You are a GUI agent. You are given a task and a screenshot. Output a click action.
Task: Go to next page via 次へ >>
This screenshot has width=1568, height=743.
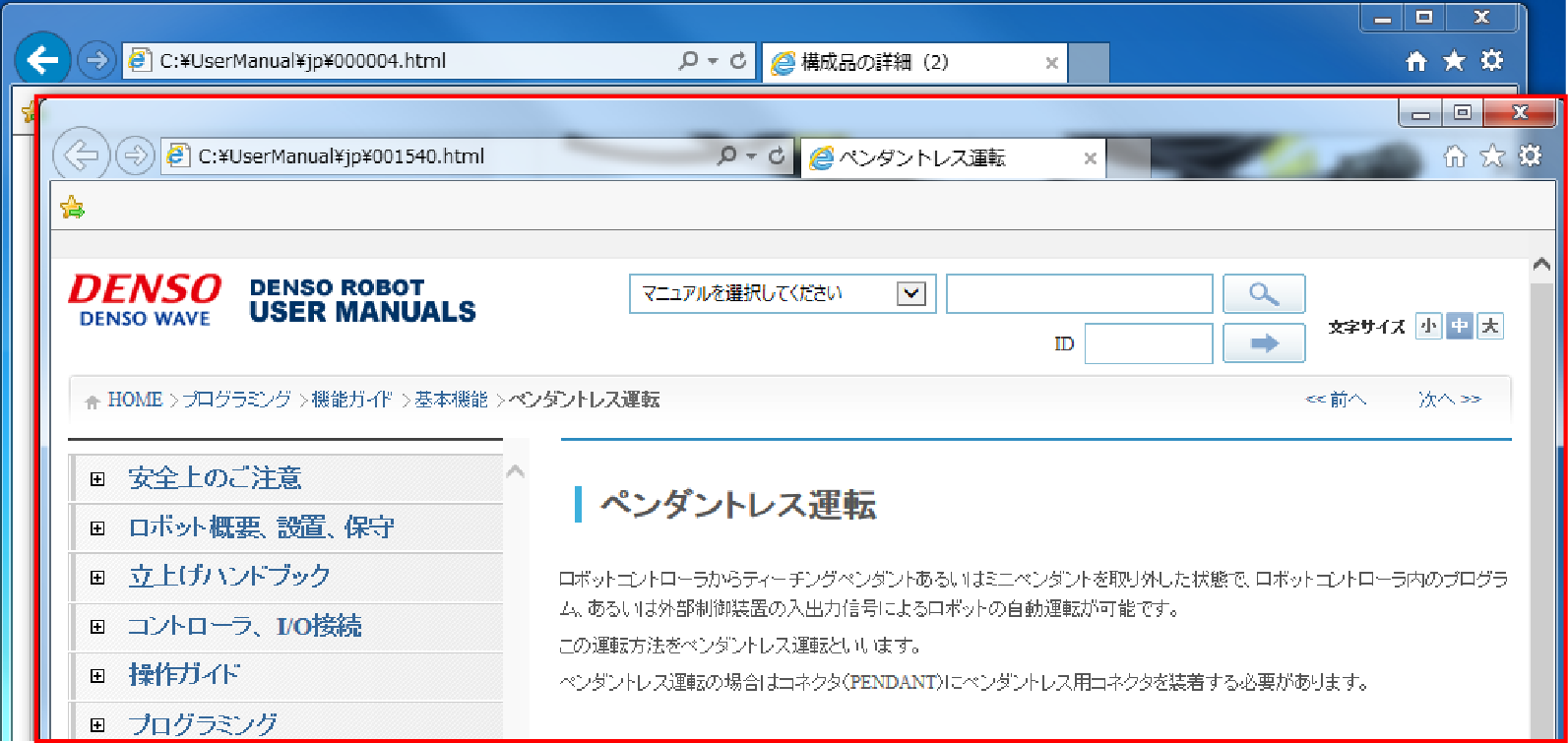point(1449,400)
